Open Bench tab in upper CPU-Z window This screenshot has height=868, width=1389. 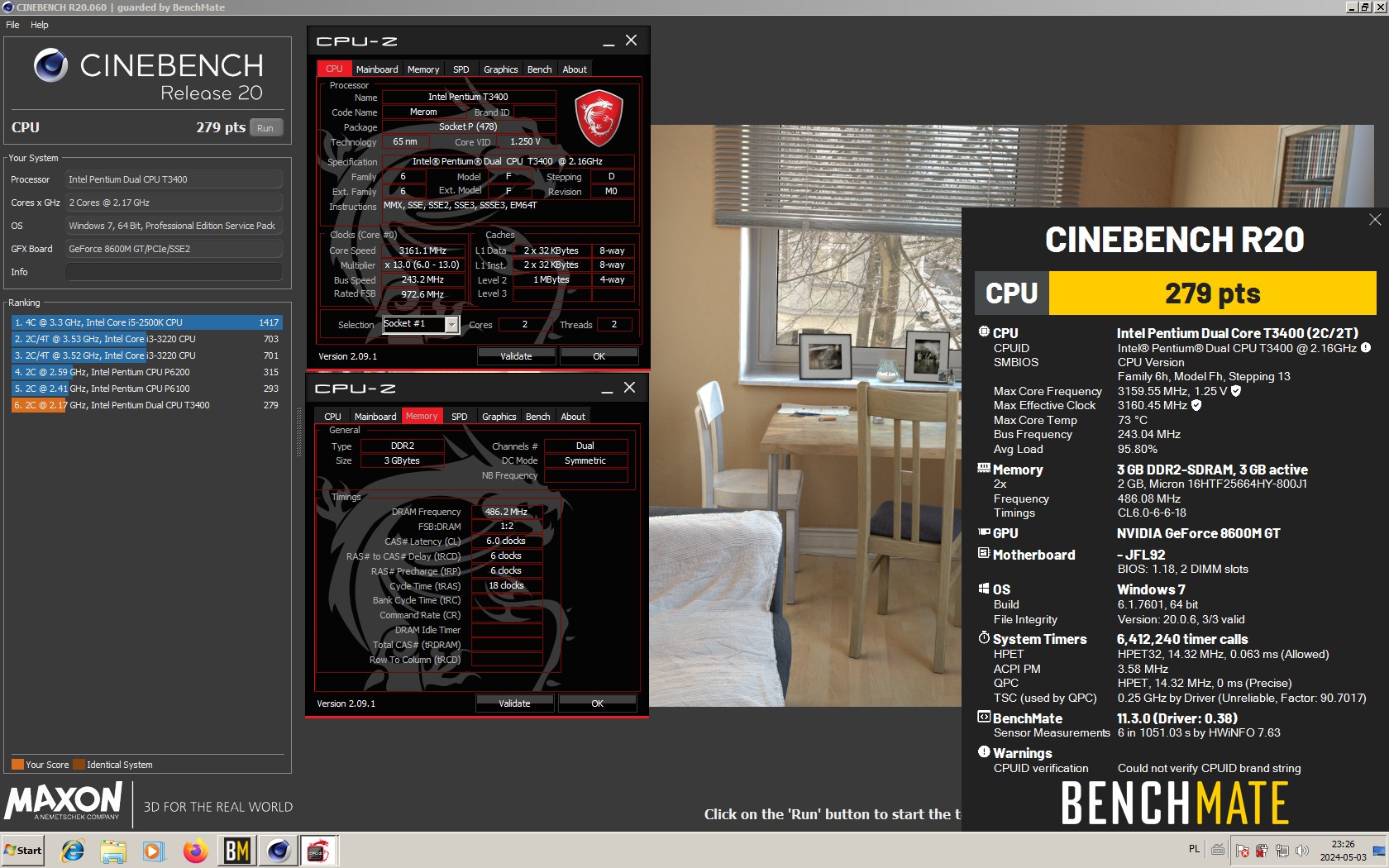click(x=539, y=69)
